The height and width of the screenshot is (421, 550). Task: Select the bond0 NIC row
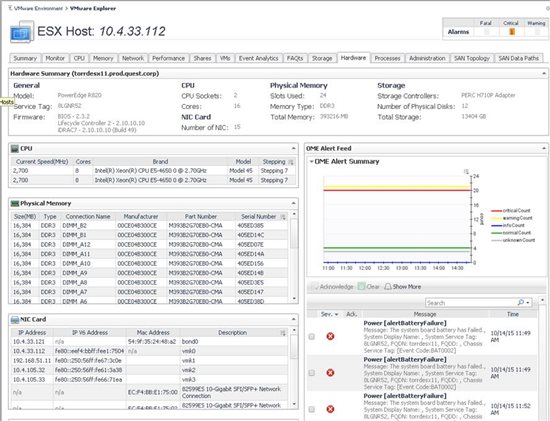150,341
